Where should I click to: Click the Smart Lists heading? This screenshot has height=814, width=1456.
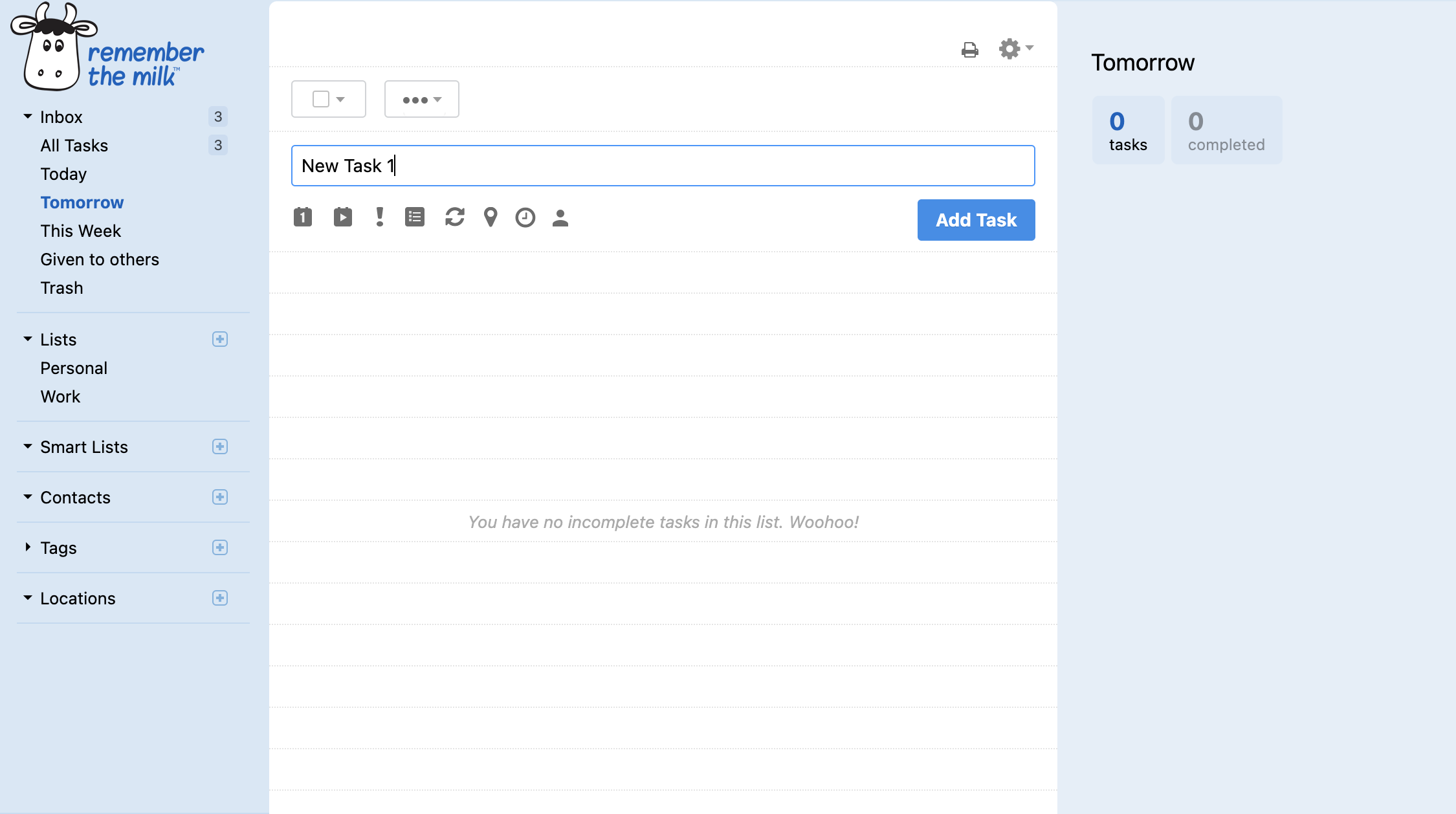pyautogui.click(x=84, y=447)
